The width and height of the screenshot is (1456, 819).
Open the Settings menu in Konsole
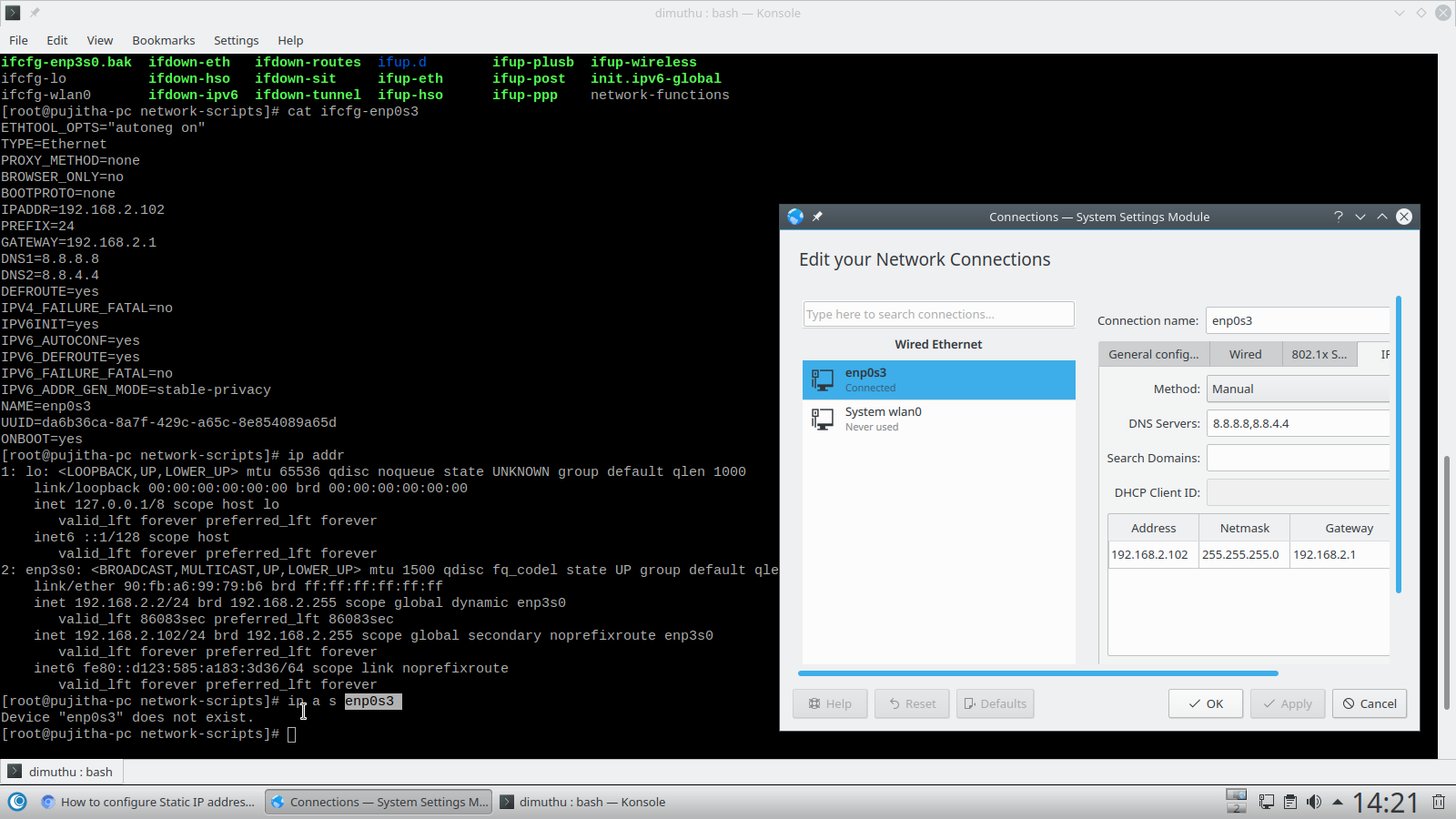[237, 40]
